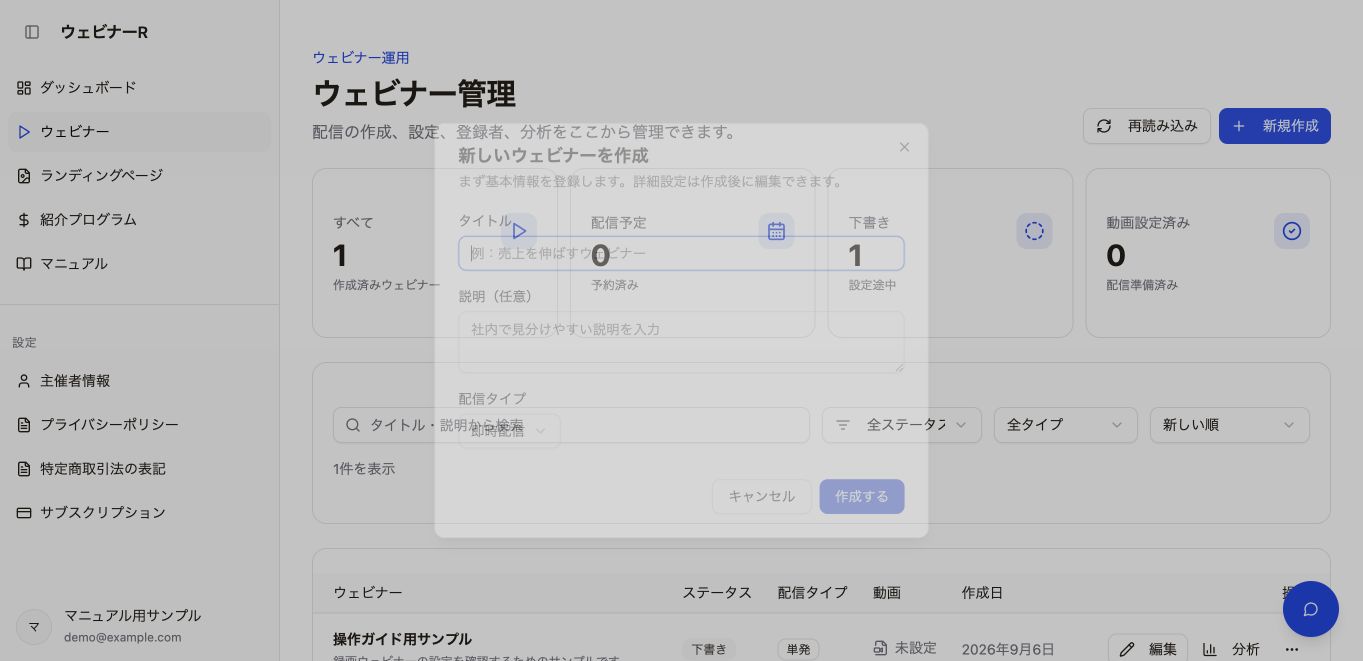Click the 単発 type badge
The height and width of the screenshot is (661, 1363).
click(x=798, y=649)
